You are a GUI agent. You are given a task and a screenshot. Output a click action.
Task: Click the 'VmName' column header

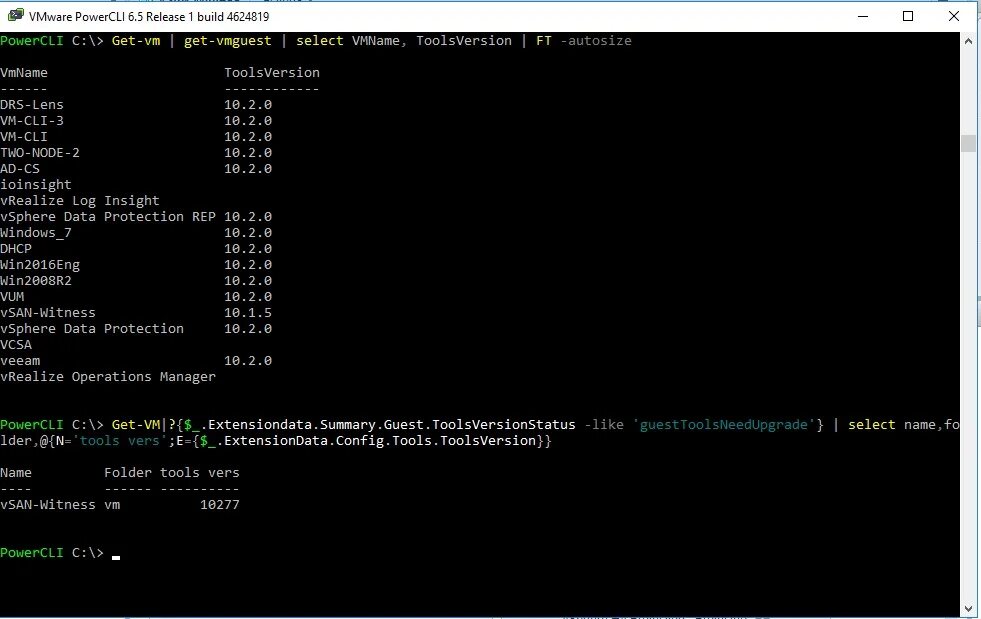click(24, 73)
